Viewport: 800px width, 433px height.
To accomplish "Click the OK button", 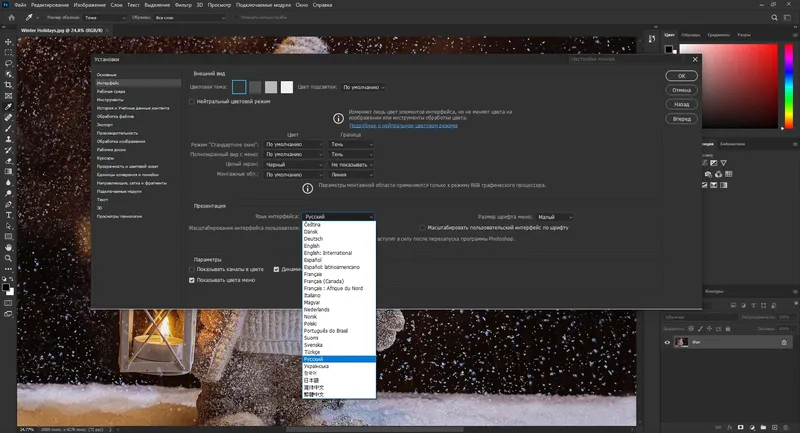I will point(681,76).
